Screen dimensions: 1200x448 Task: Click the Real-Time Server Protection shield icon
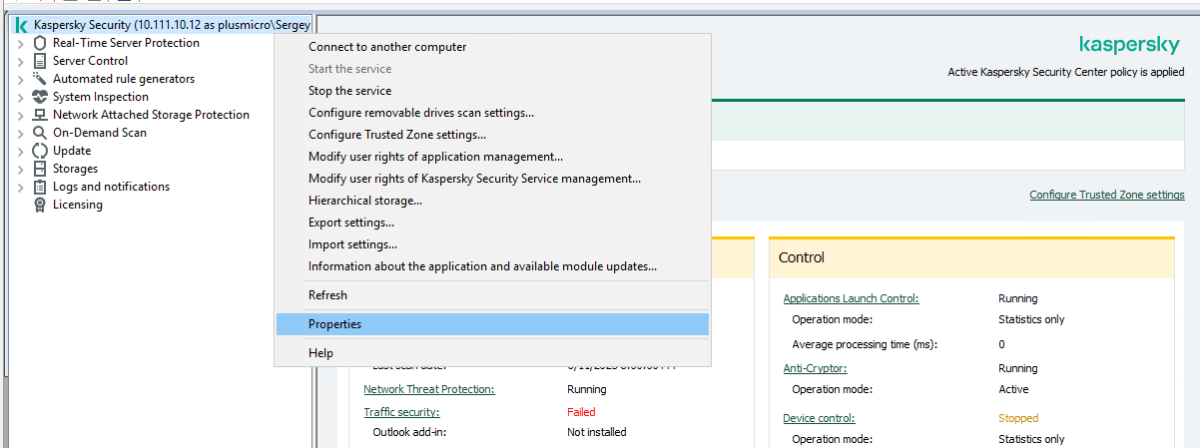pos(40,43)
